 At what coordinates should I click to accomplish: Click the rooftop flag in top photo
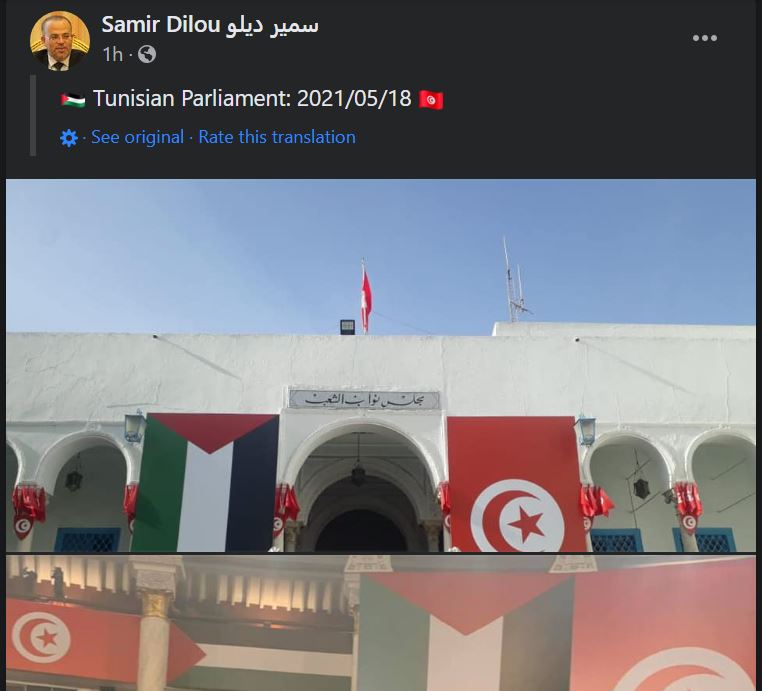click(x=365, y=296)
